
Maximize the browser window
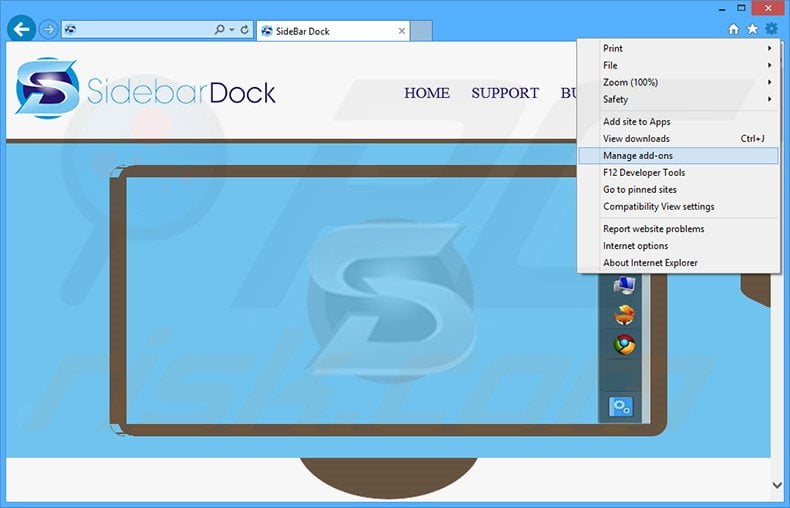tap(741, 8)
